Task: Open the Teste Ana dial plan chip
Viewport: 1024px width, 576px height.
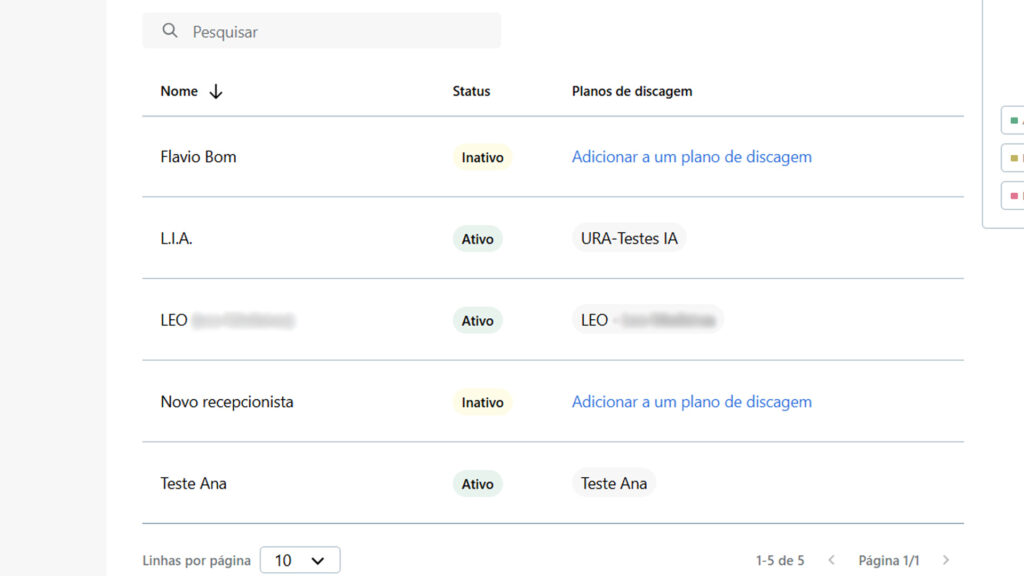Action: [614, 484]
